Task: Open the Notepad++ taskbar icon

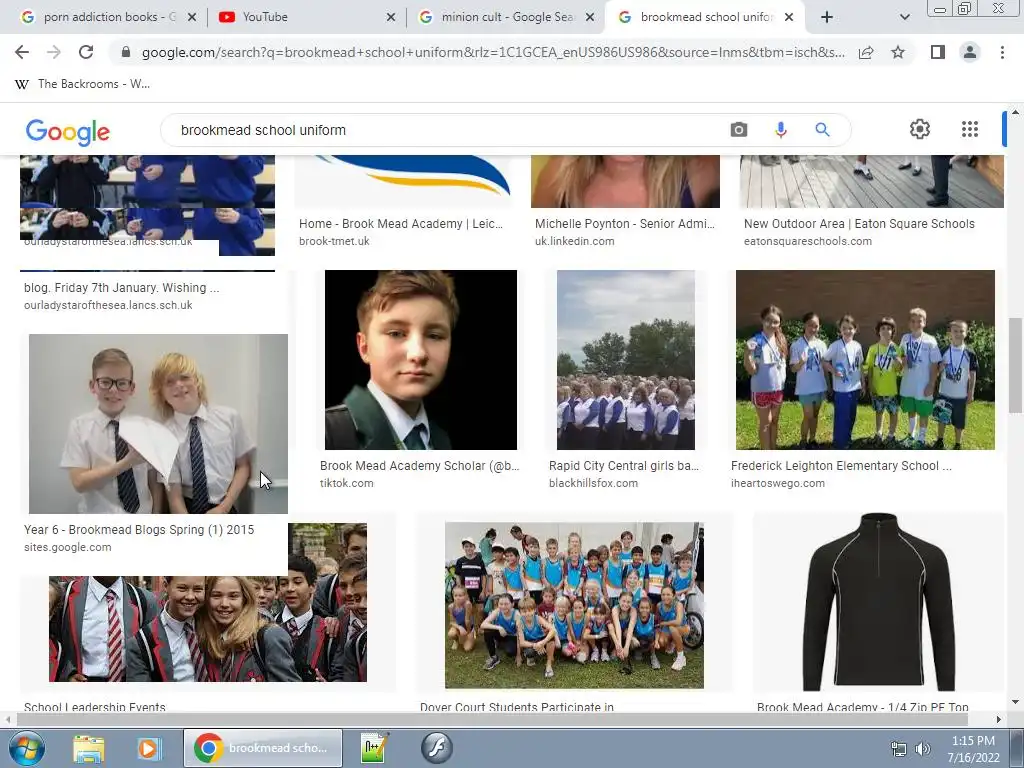Action: [x=375, y=748]
